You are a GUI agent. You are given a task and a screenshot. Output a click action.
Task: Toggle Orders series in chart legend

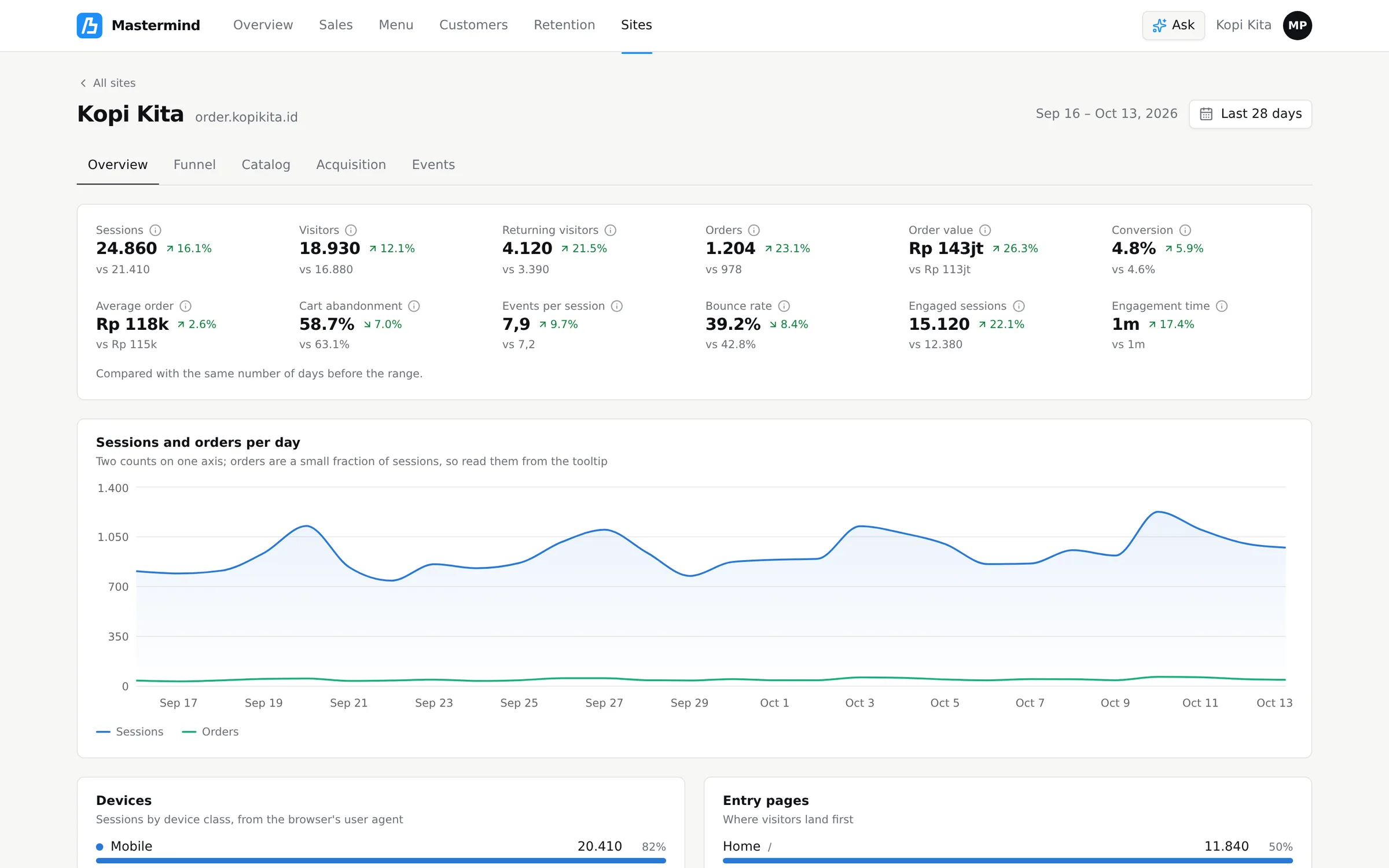(210, 731)
